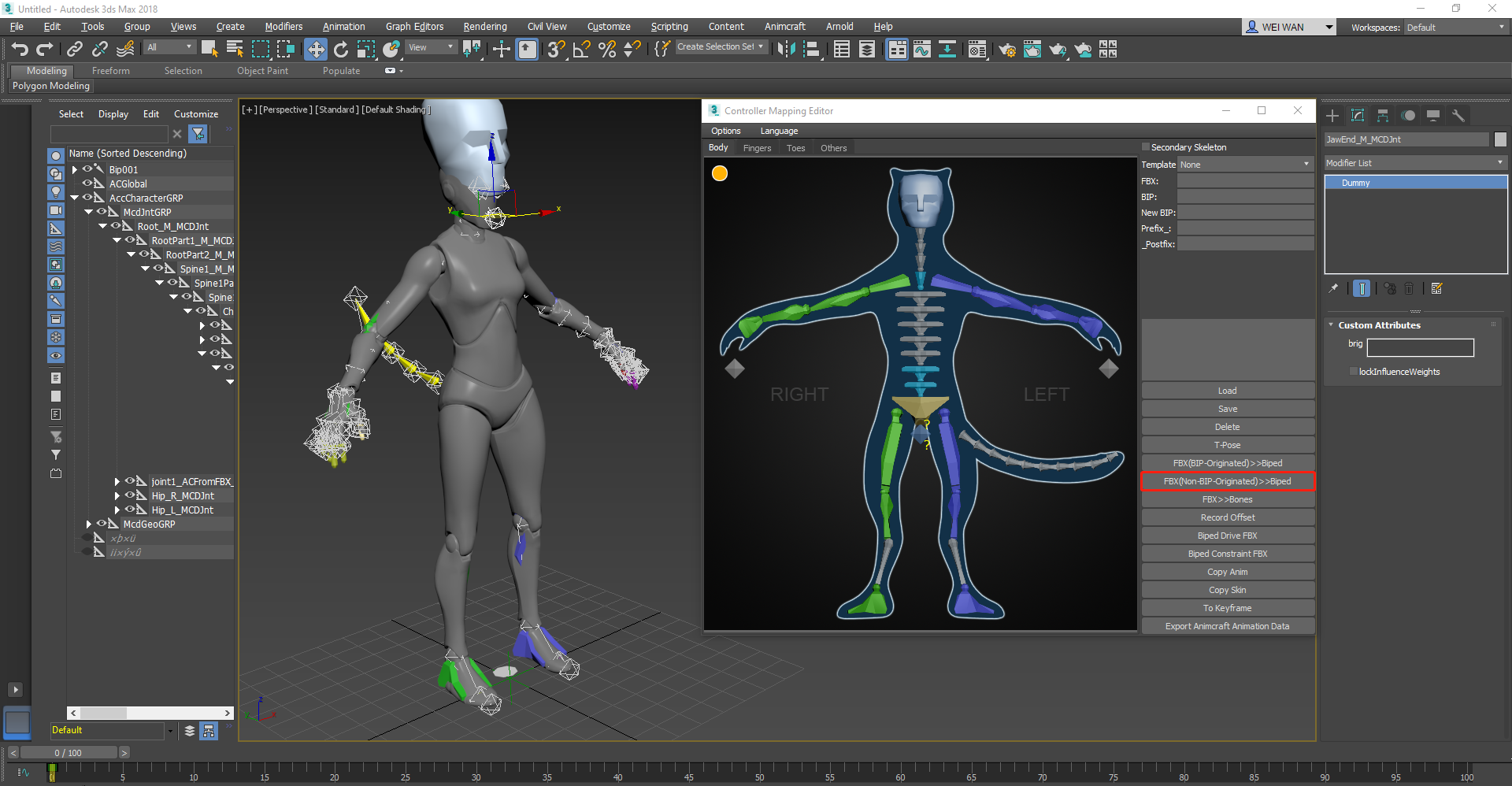Open the Workspaces Default dropdown
Viewport: 1512px width, 786px height.
click(1455, 28)
